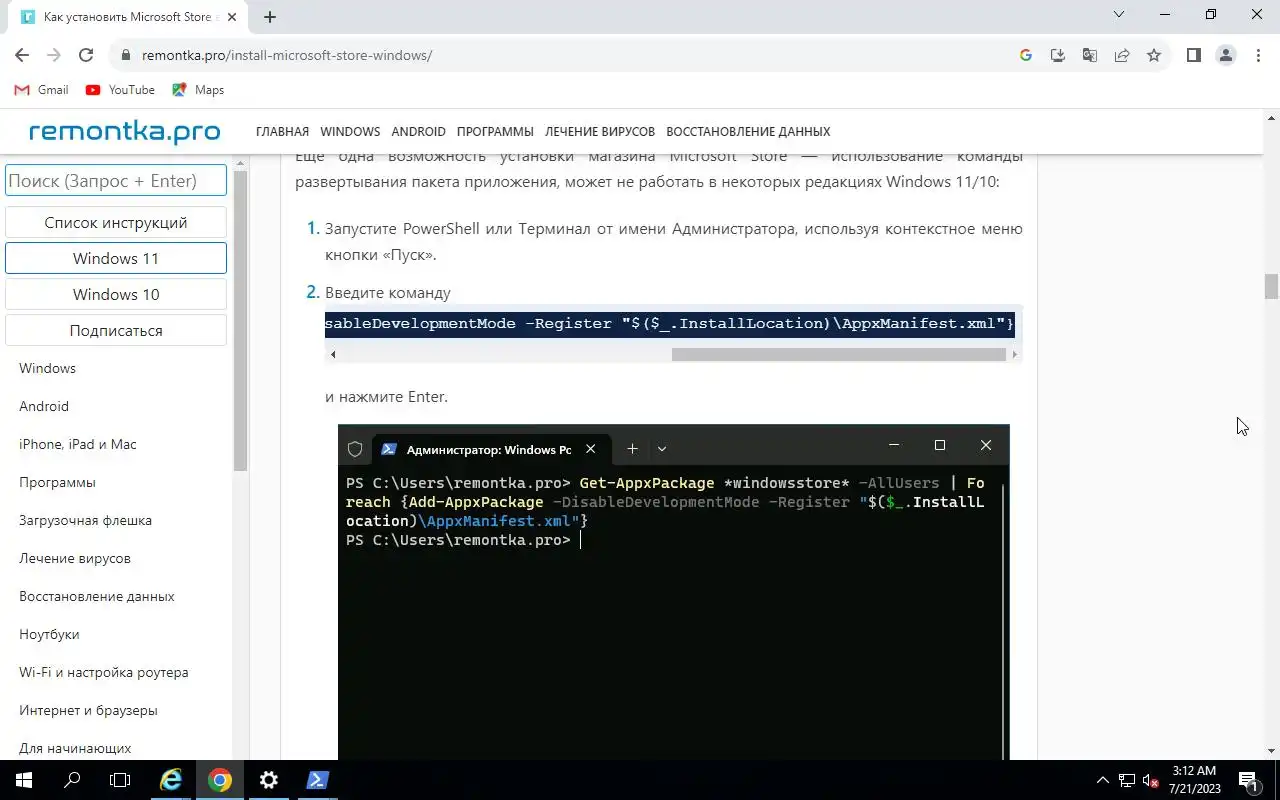This screenshot has width=1280, height=800.
Task: Focus the Поиск search field
Action: pos(116,181)
